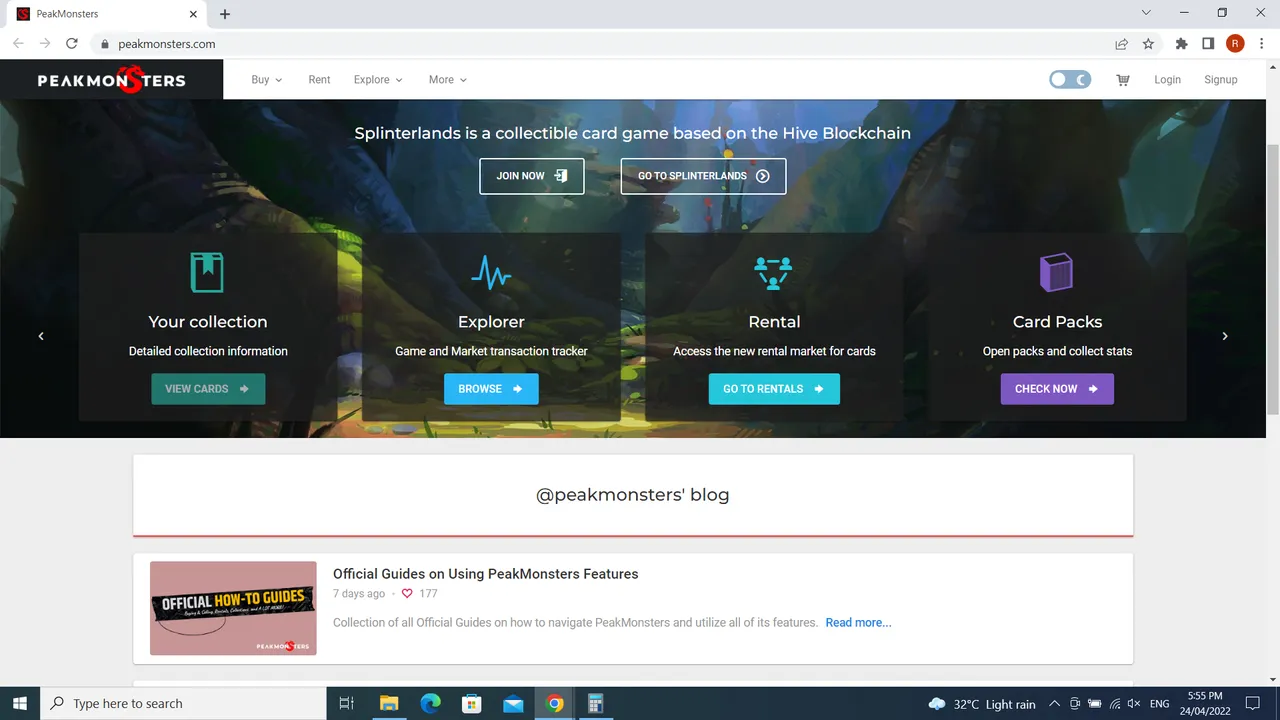Open the Official Guides on Using PeakMonsters Features post
This screenshot has width=1280, height=720.
click(485, 574)
